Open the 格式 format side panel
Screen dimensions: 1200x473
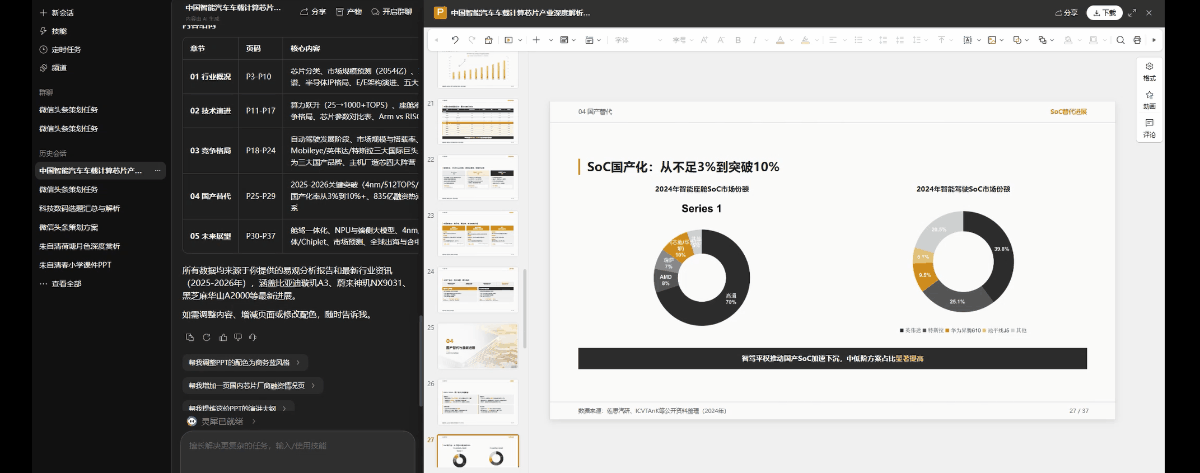point(1149,71)
